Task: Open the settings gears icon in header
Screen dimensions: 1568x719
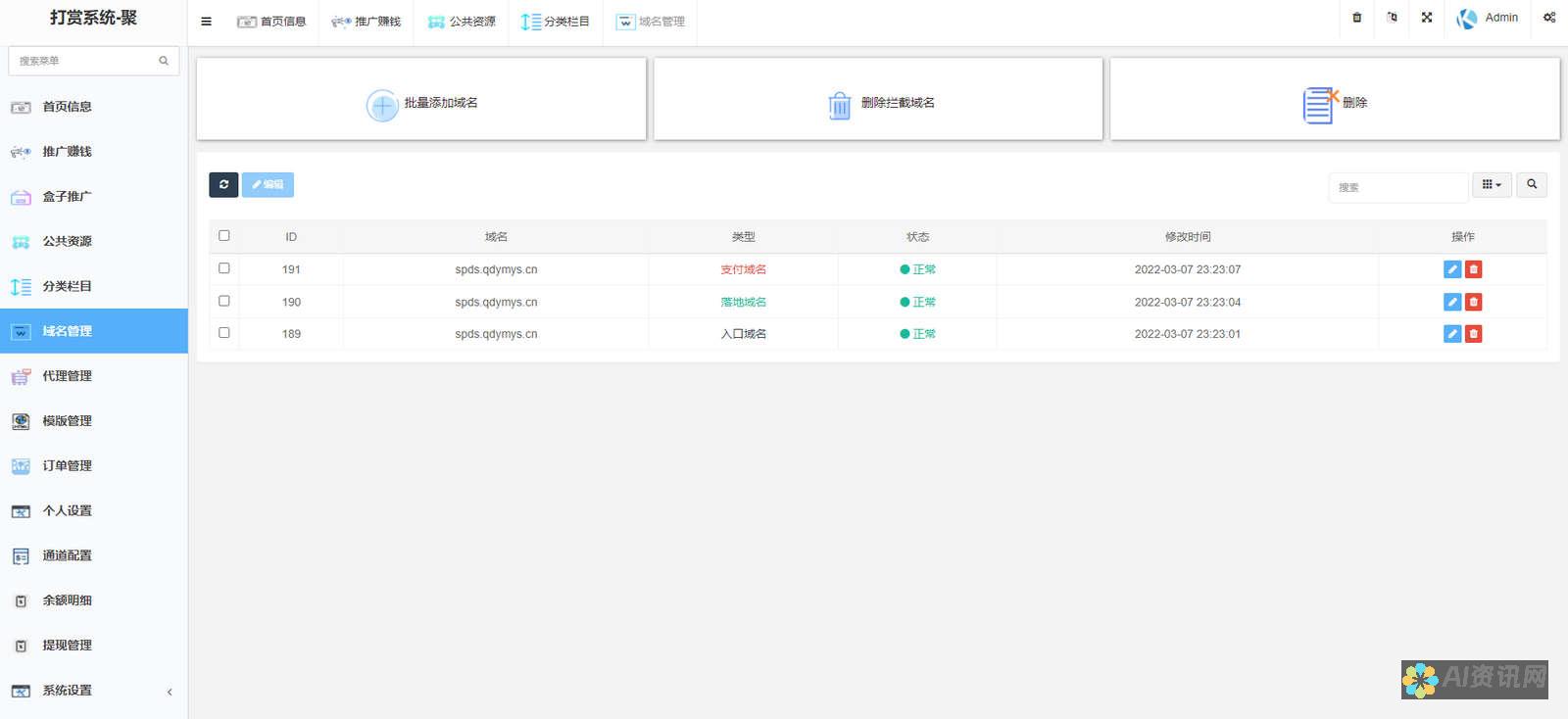Action: tap(1549, 18)
